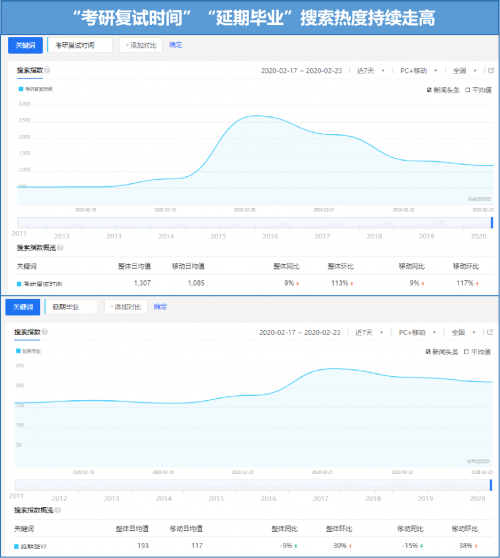Open 近7天 dropdown in 考研复试时间 panel
Image resolution: width=500 pixels, height=558 pixels.
pos(370,70)
